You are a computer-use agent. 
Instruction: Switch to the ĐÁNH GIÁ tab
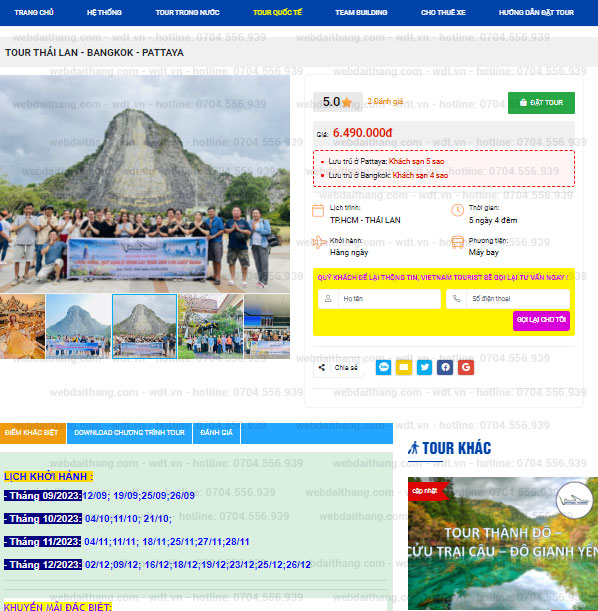click(217, 433)
